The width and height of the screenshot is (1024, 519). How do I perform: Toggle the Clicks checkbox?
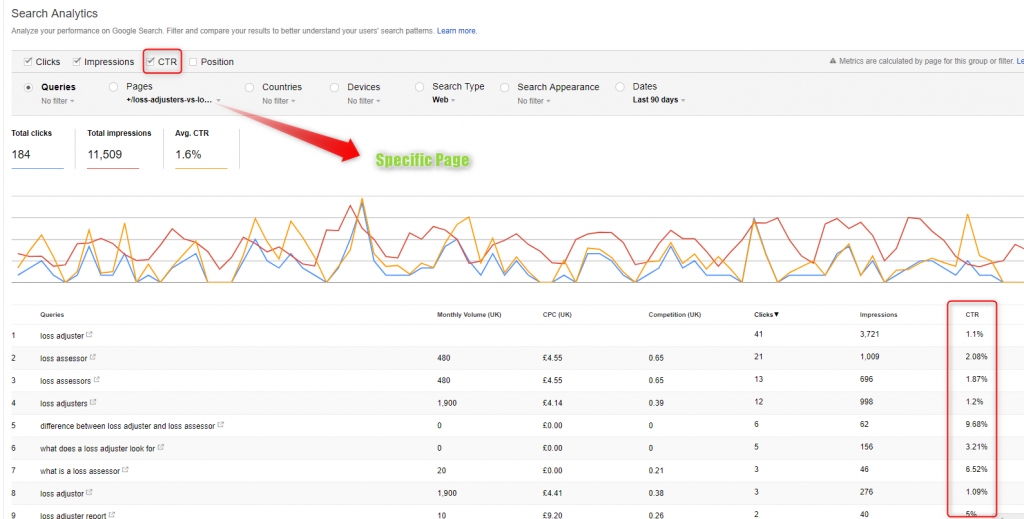coord(28,61)
